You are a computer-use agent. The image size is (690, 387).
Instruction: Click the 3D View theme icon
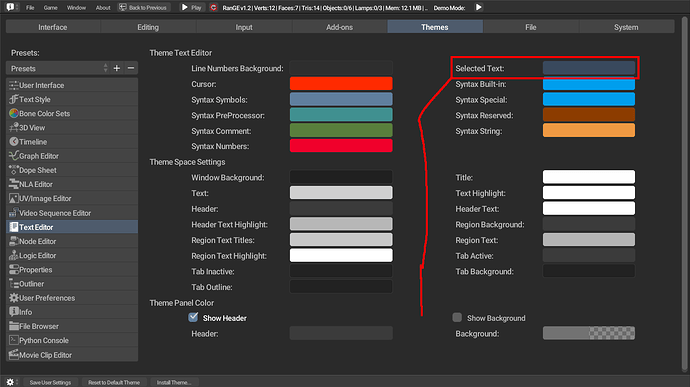pyautogui.click(x=14, y=127)
